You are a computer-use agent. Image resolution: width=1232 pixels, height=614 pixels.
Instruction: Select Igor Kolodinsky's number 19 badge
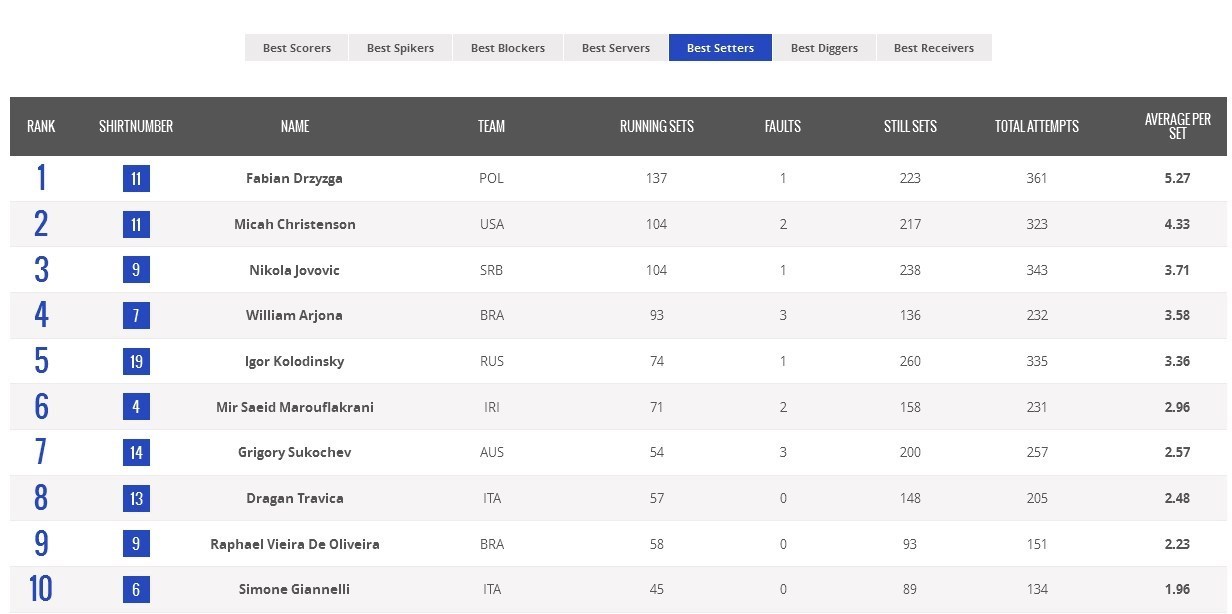click(x=136, y=362)
